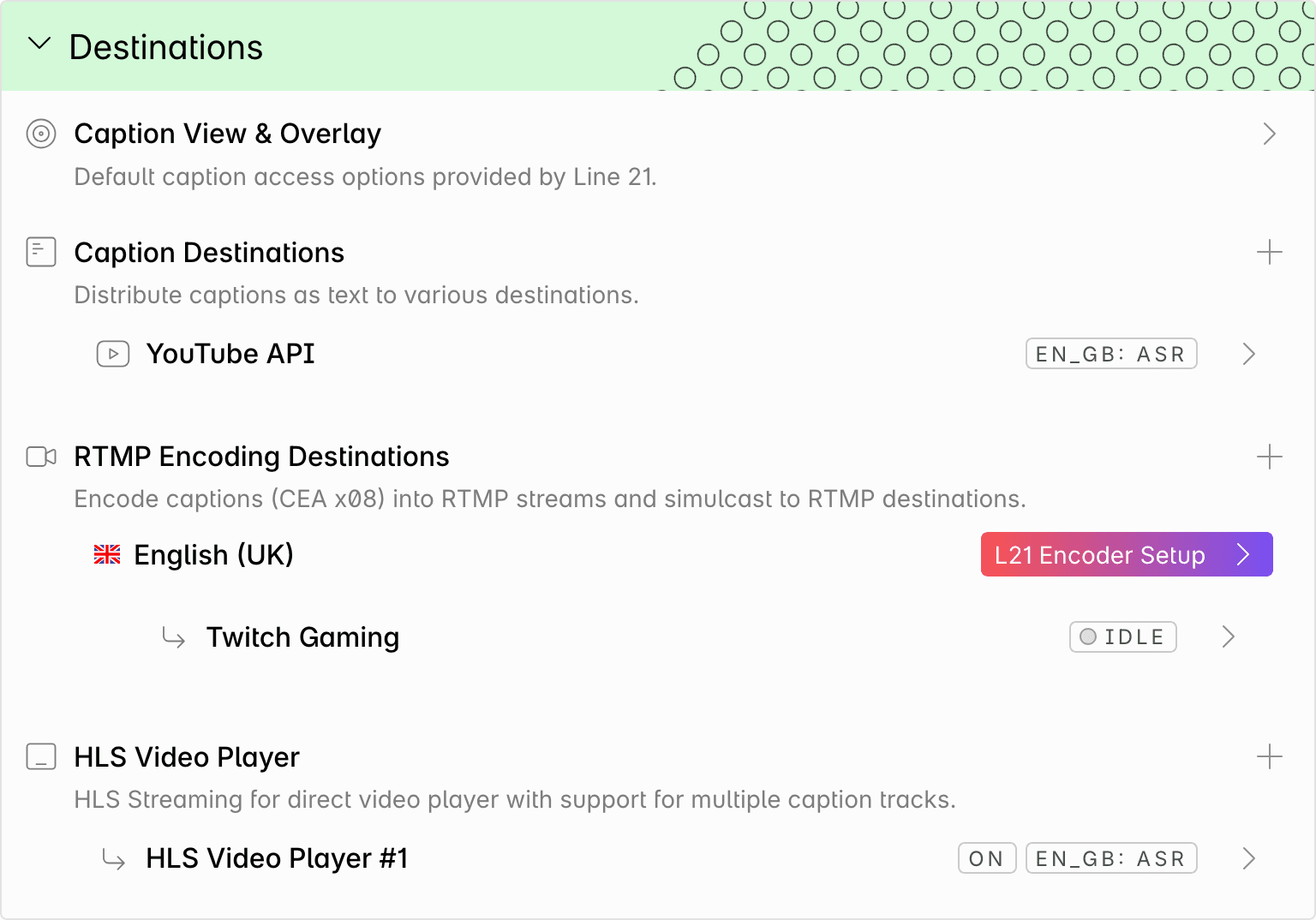Click the Caption View & Overlay target icon
The image size is (1316, 920).
[41, 134]
